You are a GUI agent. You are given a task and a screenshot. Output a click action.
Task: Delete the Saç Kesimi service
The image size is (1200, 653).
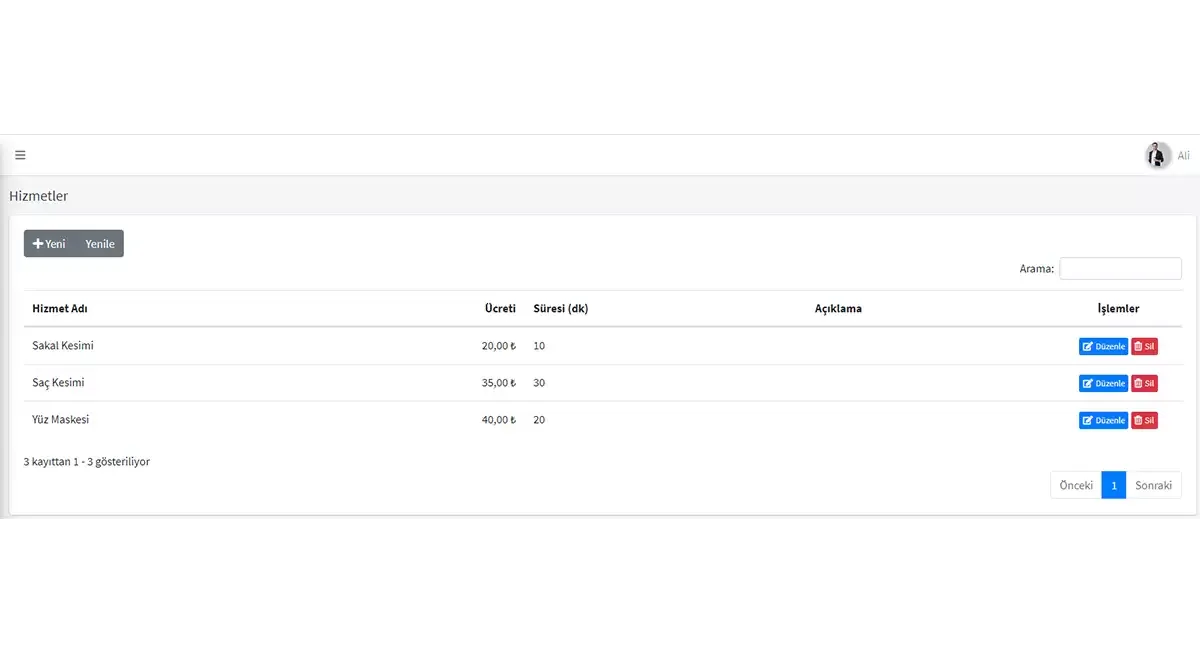(x=1144, y=384)
